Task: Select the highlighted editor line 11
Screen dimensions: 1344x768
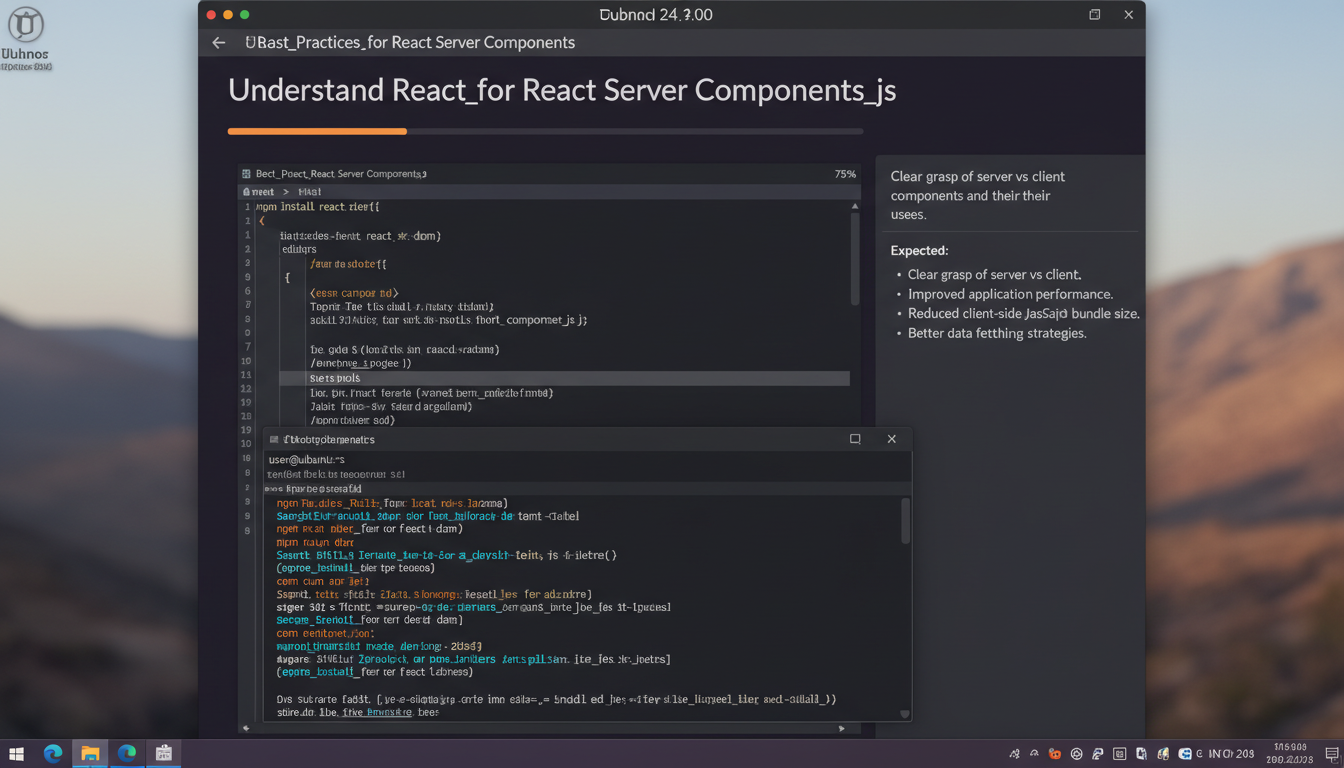Action: tap(564, 379)
